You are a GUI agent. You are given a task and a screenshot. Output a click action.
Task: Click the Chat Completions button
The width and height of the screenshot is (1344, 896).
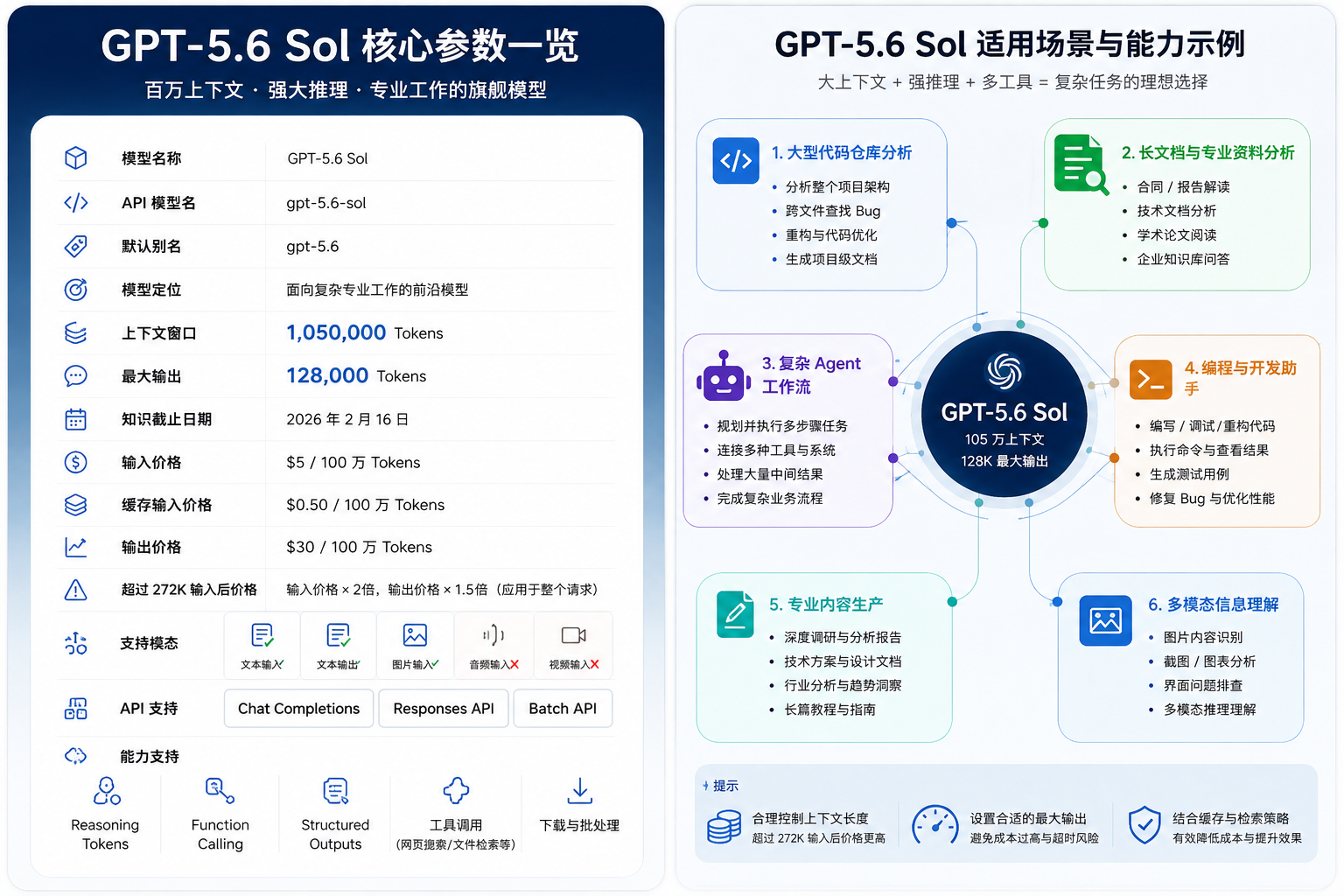click(299, 709)
